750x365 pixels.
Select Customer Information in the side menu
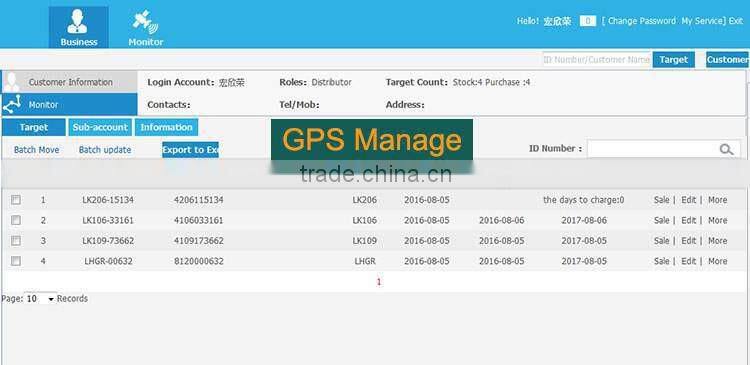pos(70,82)
